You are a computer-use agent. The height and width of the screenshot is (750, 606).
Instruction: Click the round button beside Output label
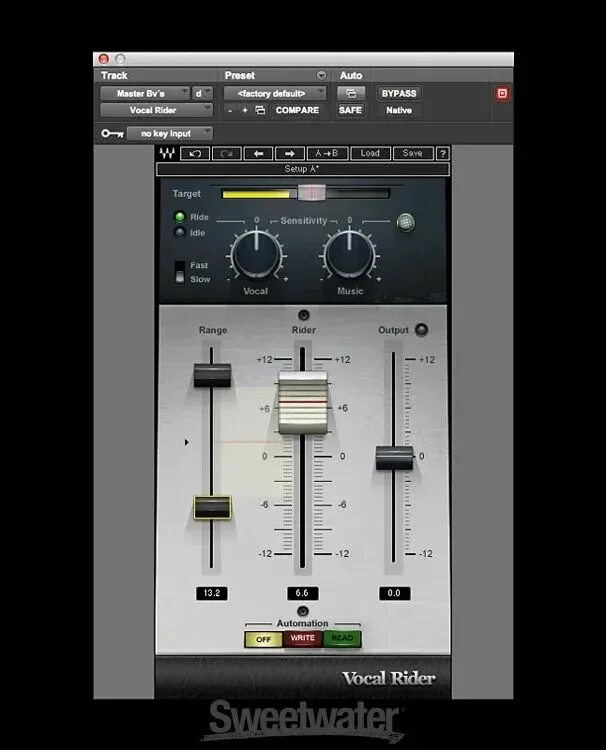(421, 330)
